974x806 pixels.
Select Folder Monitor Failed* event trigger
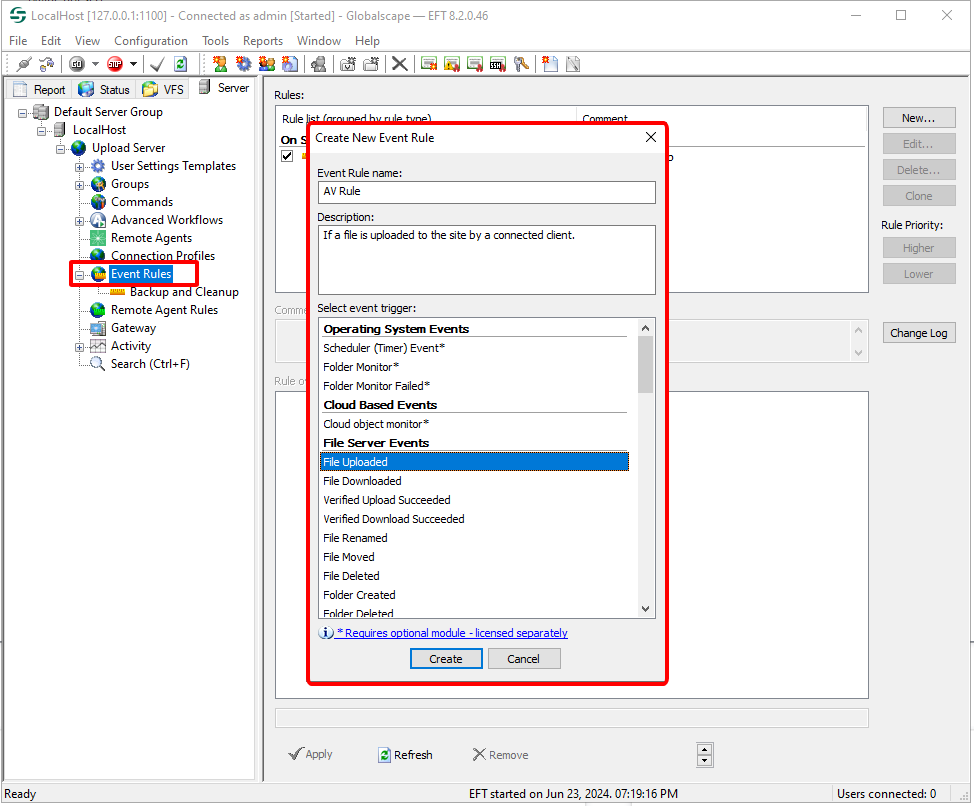pyautogui.click(x=475, y=386)
